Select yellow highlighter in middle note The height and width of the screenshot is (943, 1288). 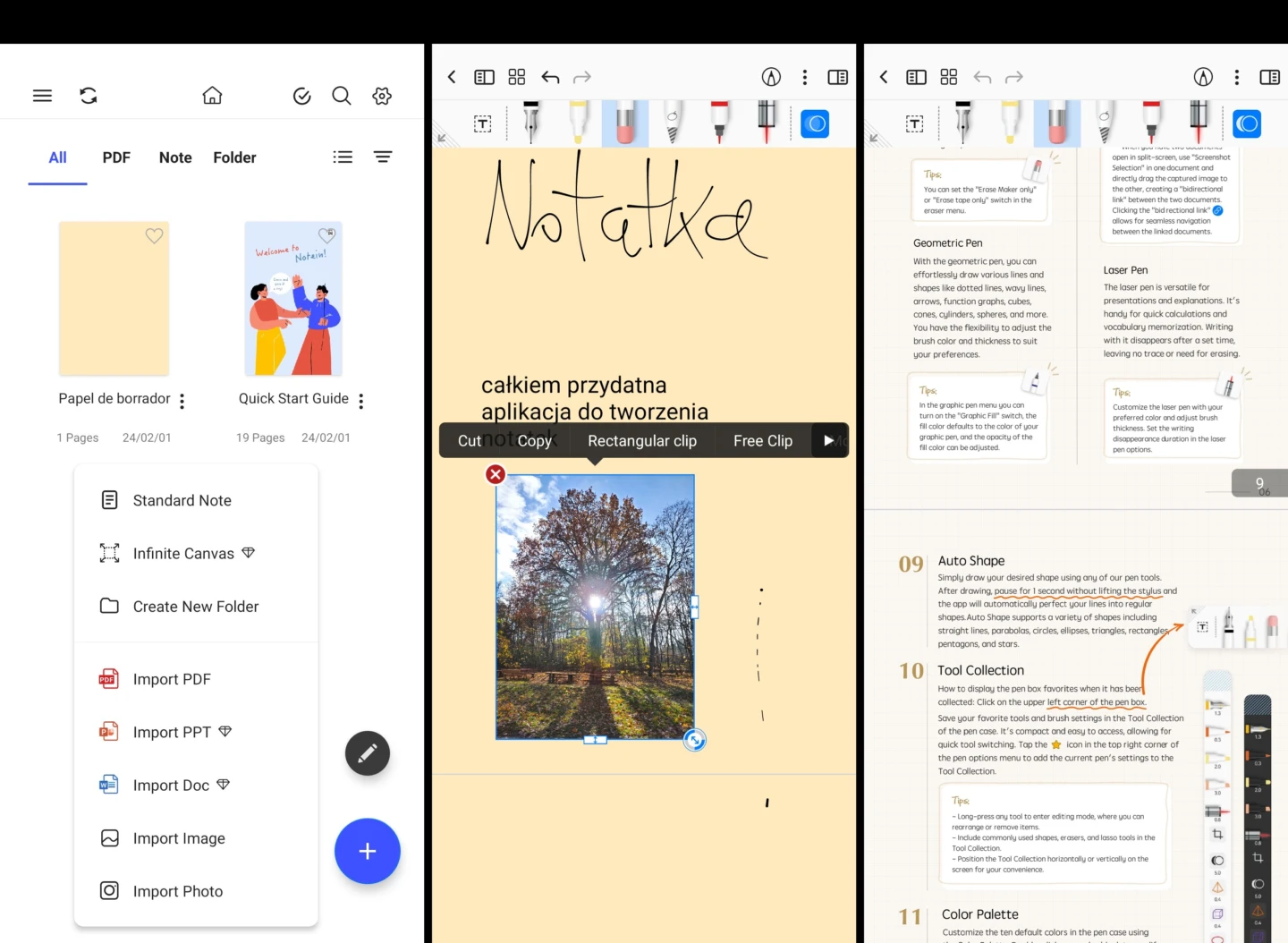coord(578,123)
